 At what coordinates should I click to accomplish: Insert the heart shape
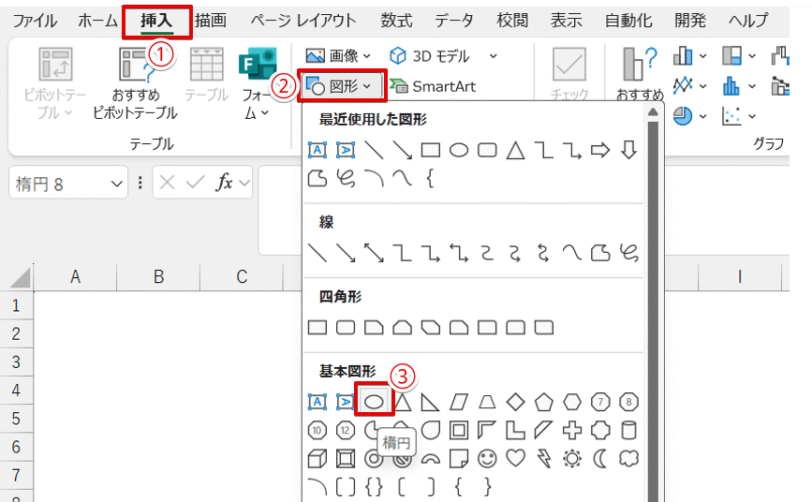pyautogui.click(x=515, y=458)
